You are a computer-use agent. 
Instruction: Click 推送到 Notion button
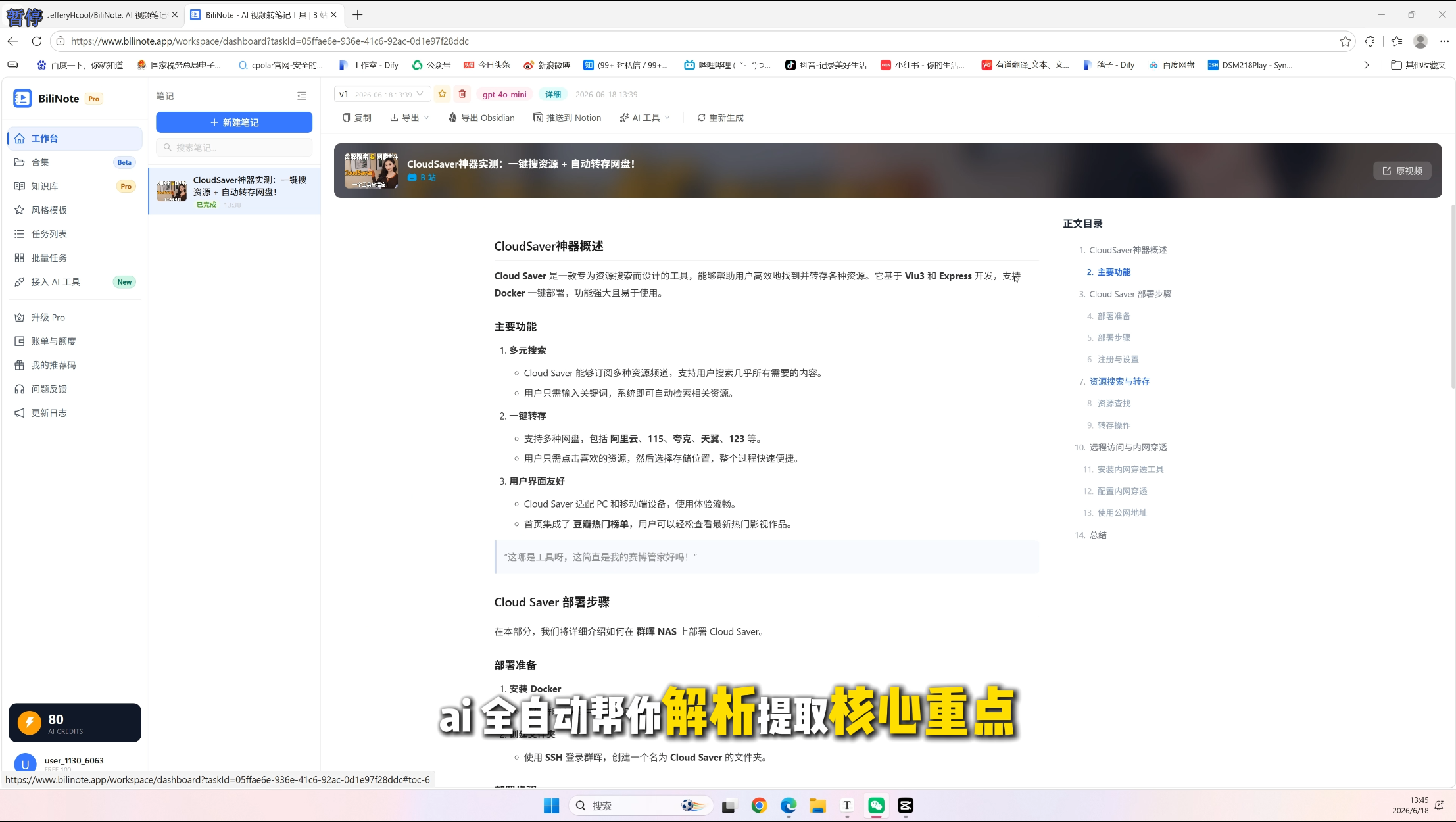567,118
